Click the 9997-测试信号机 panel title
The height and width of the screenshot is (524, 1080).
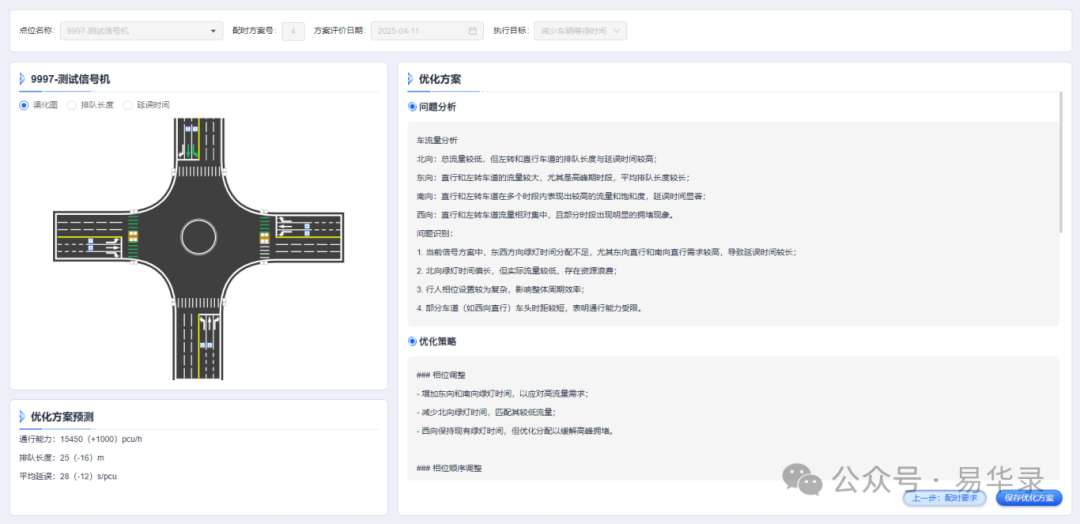click(x=70, y=79)
